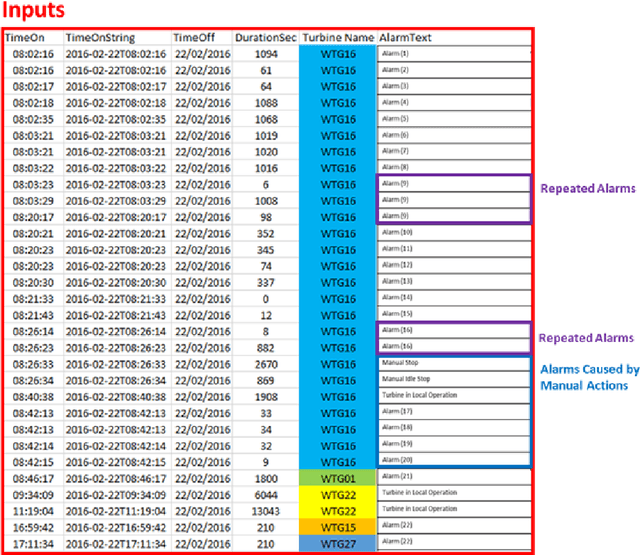Image resolution: width=640 pixels, height=555 pixels.
Task: Select TimeOnString 2016-02-22T17:11:34
Action: click(116, 544)
